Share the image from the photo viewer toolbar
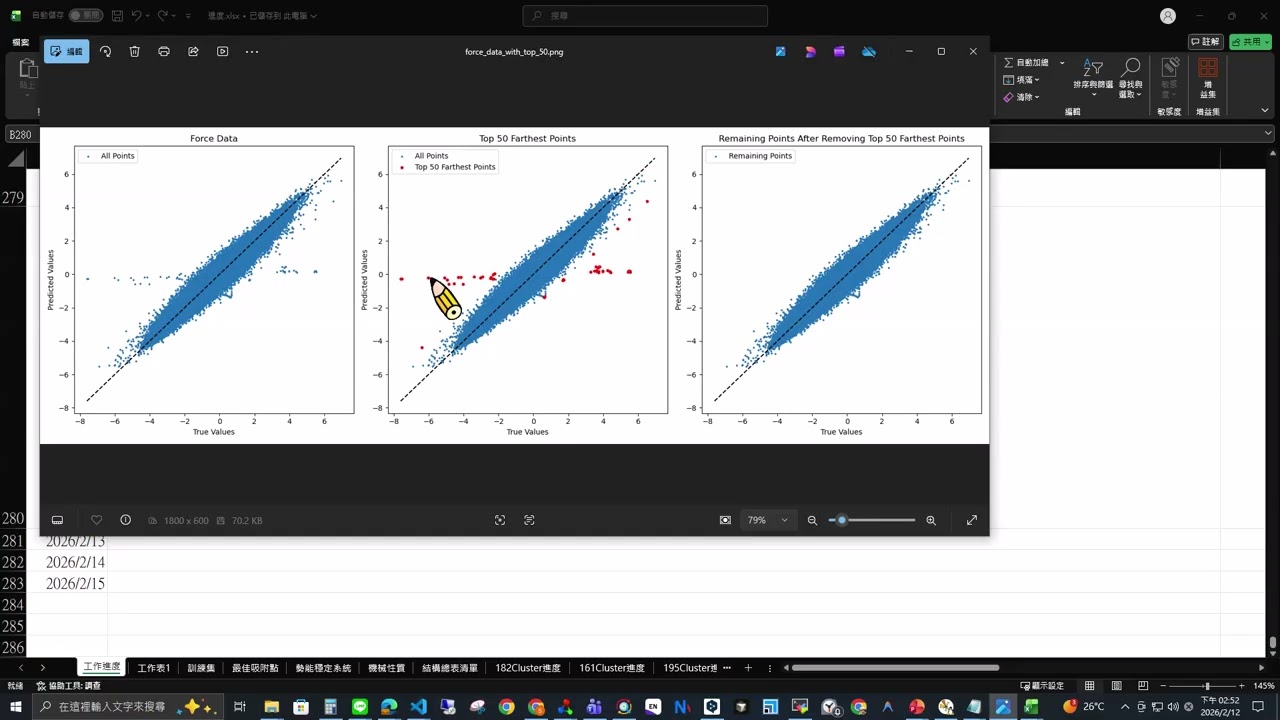This screenshot has width=1280, height=720. click(x=193, y=51)
